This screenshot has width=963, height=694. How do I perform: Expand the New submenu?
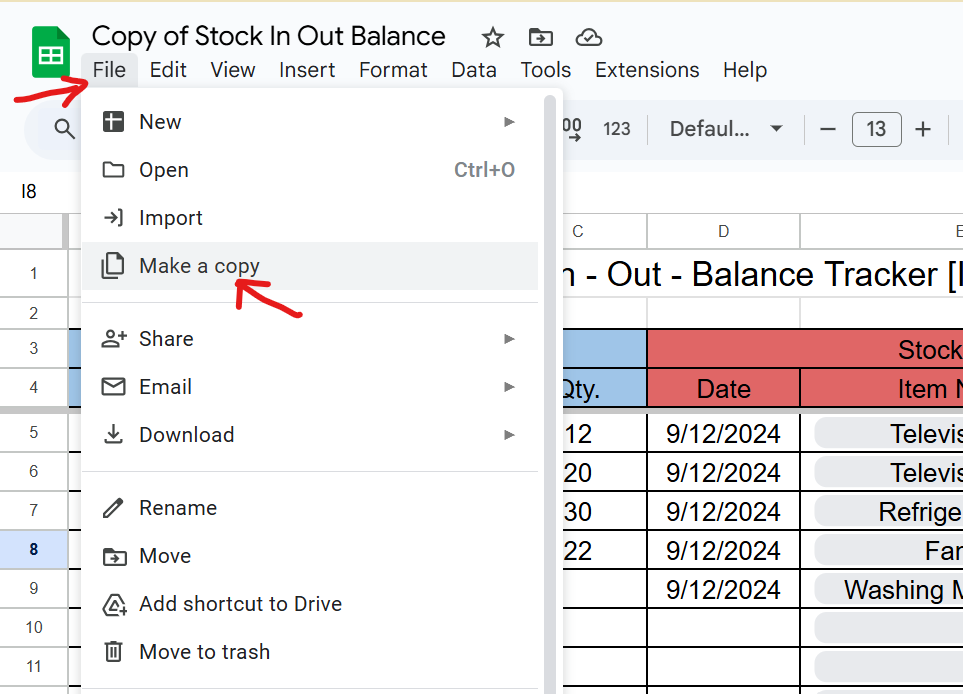point(310,122)
